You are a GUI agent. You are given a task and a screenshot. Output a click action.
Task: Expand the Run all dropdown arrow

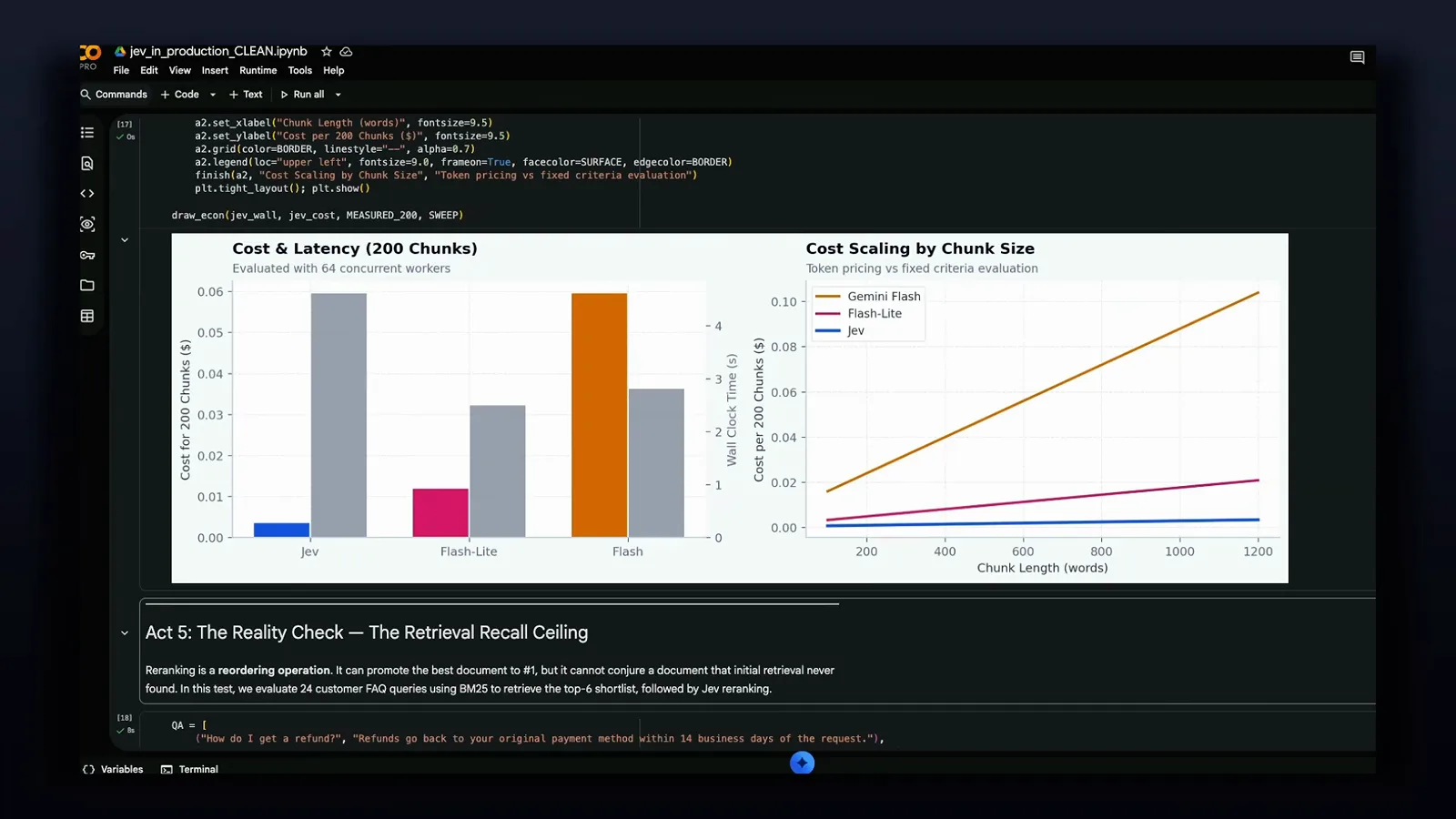(x=339, y=95)
